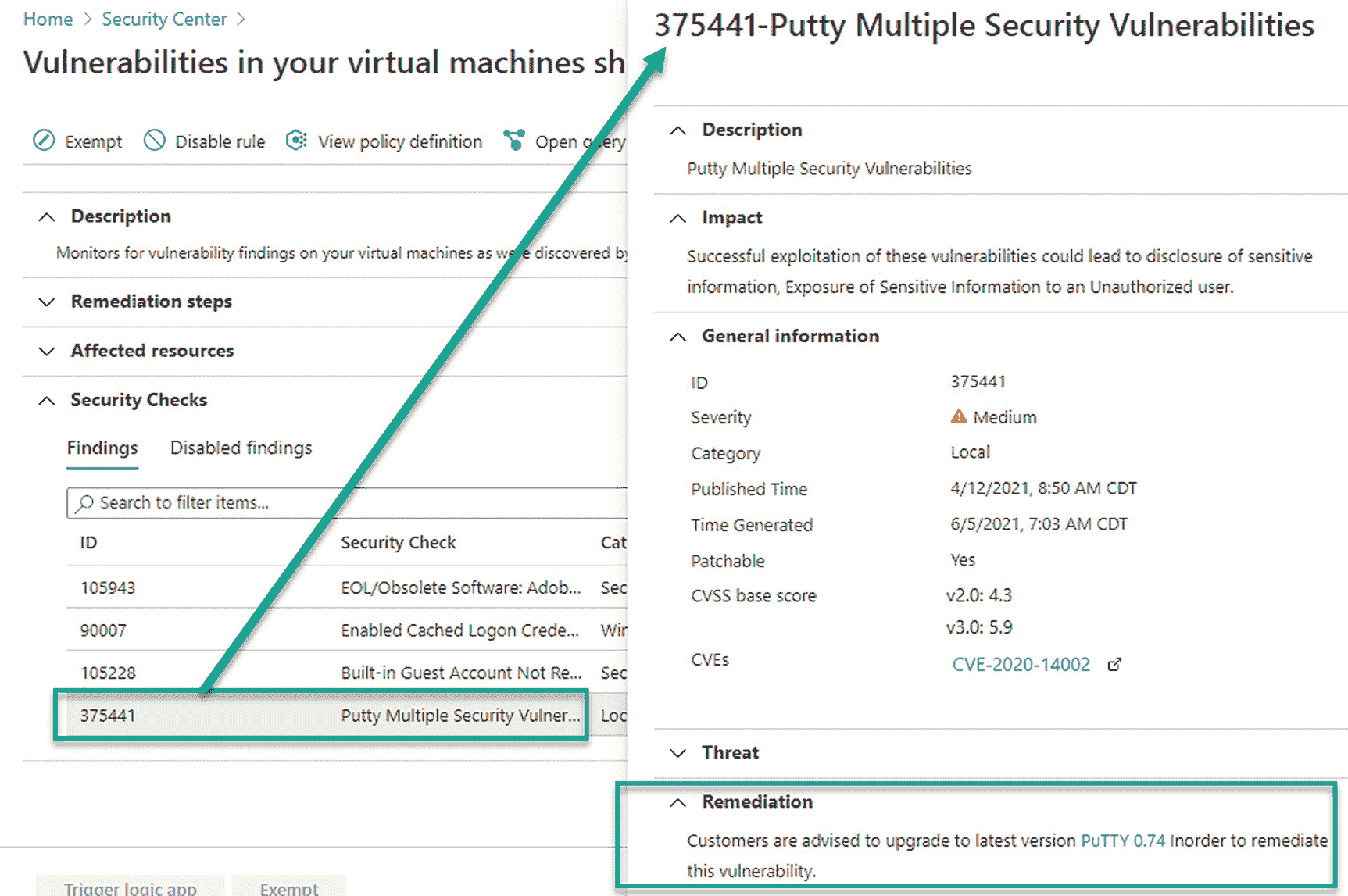This screenshot has width=1348, height=896.
Task: Click the CVSS score 'v2.0: 4.3'
Action: point(978,595)
